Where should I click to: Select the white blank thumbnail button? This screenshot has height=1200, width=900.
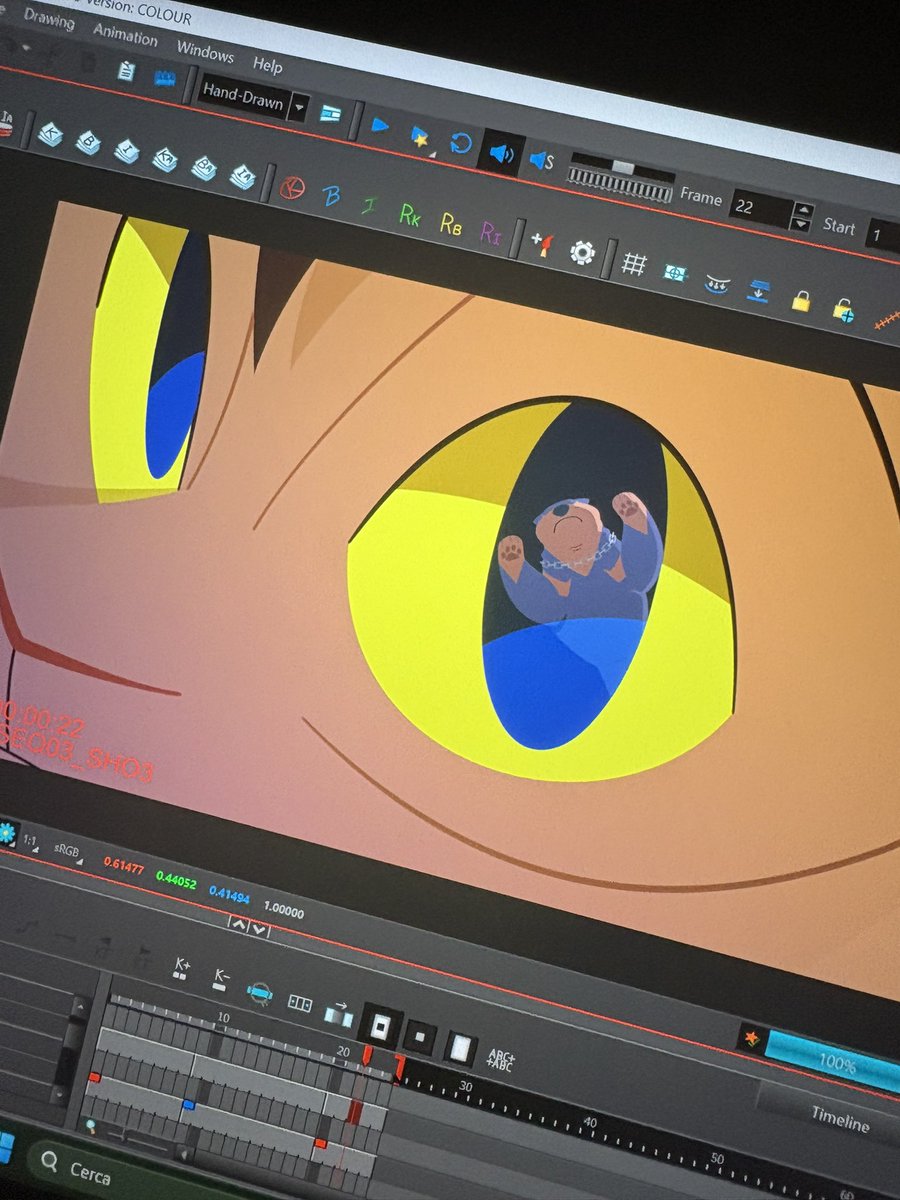(460, 1048)
